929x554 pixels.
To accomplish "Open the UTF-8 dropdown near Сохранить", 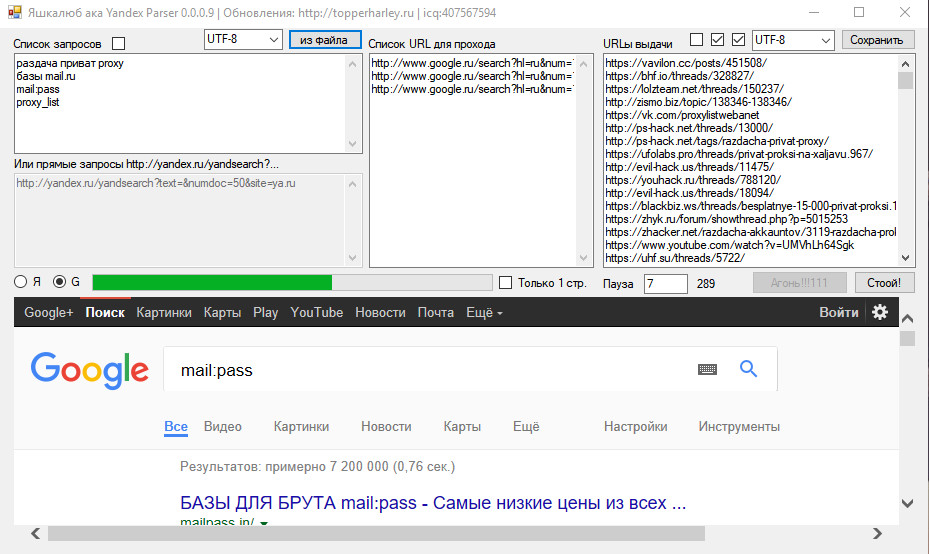I will [793, 40].
